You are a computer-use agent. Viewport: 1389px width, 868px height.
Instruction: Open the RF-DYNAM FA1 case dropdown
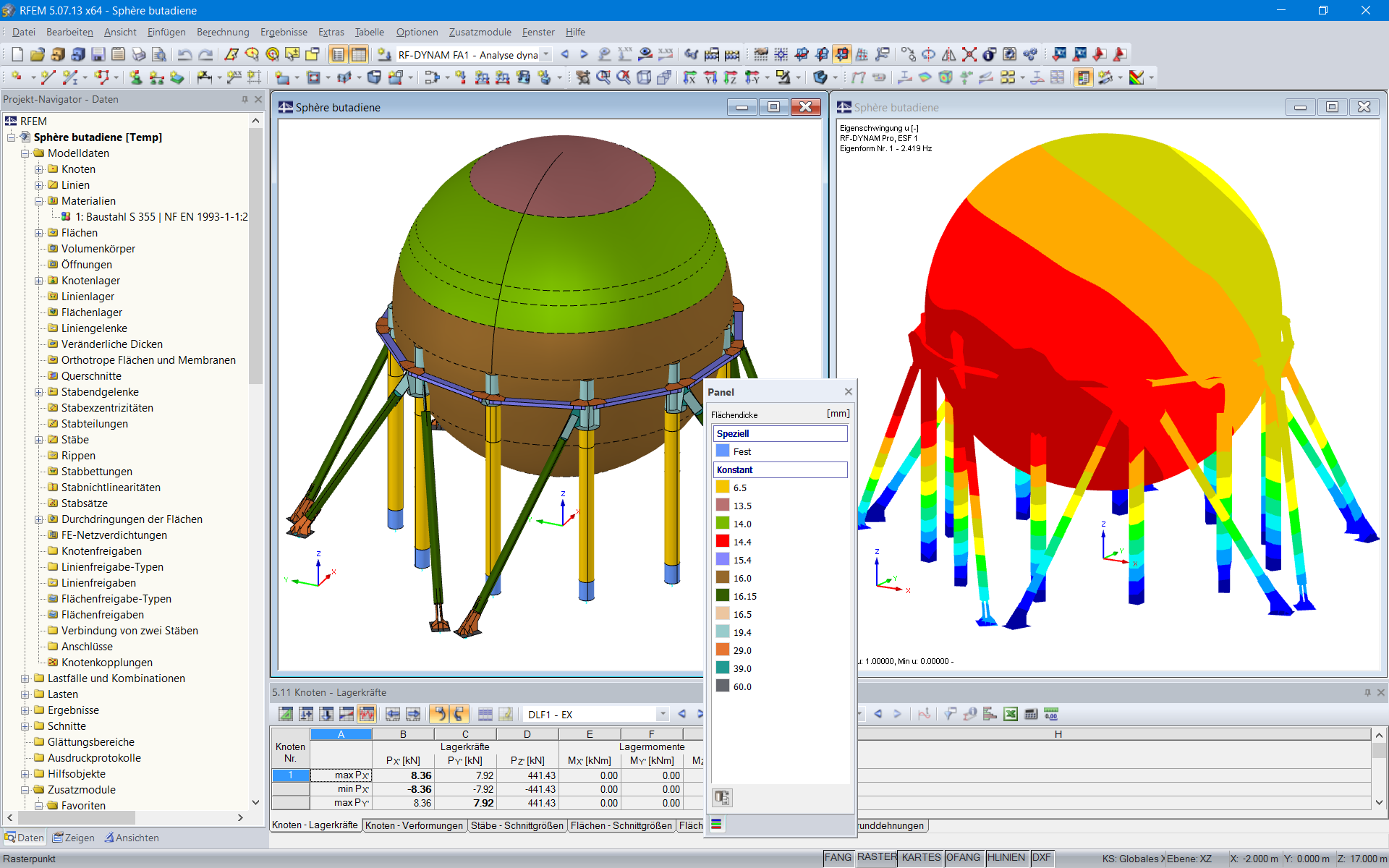coord(546,54)
